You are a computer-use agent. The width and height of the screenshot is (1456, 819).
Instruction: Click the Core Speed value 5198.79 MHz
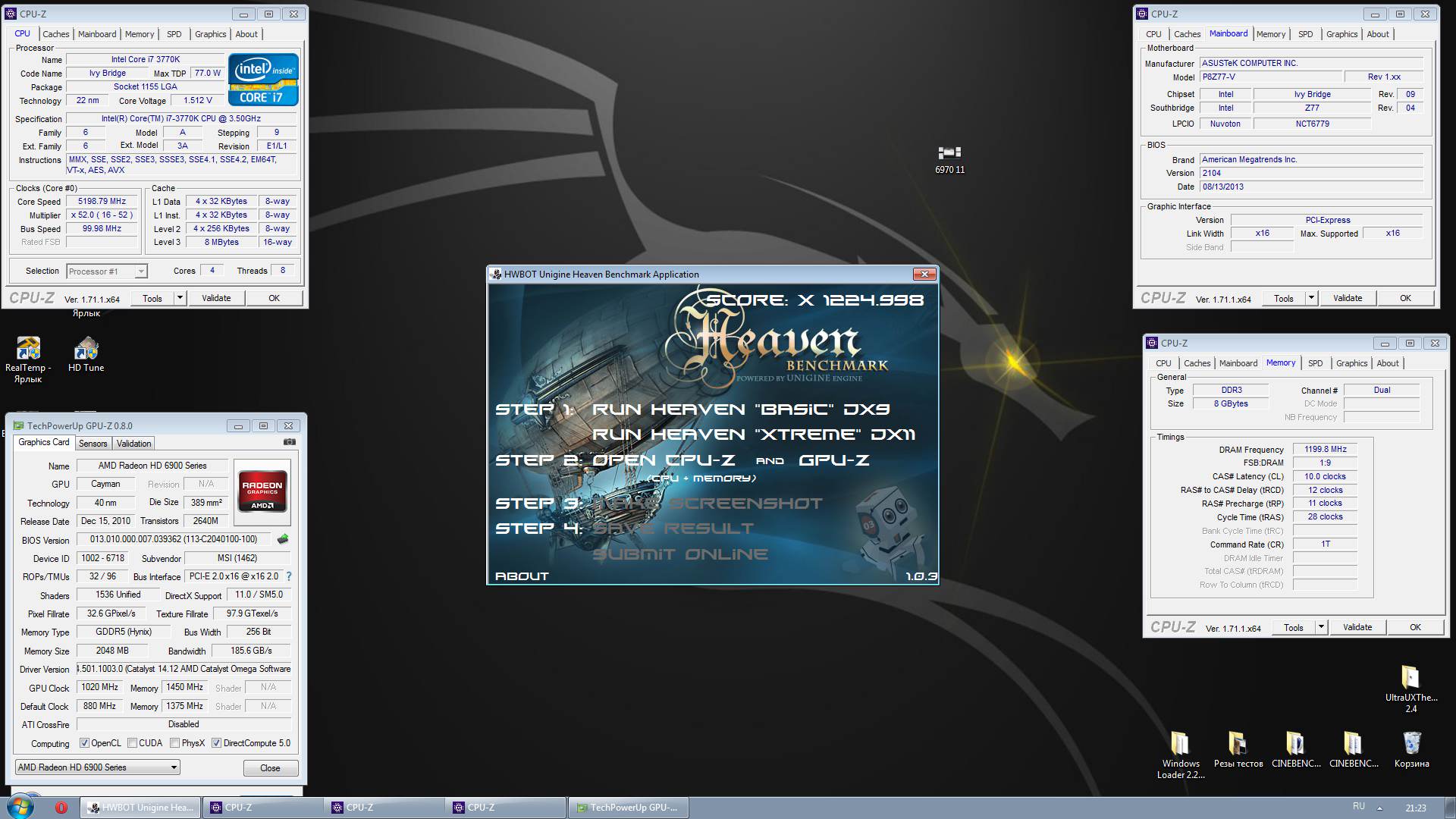(102, 202)
